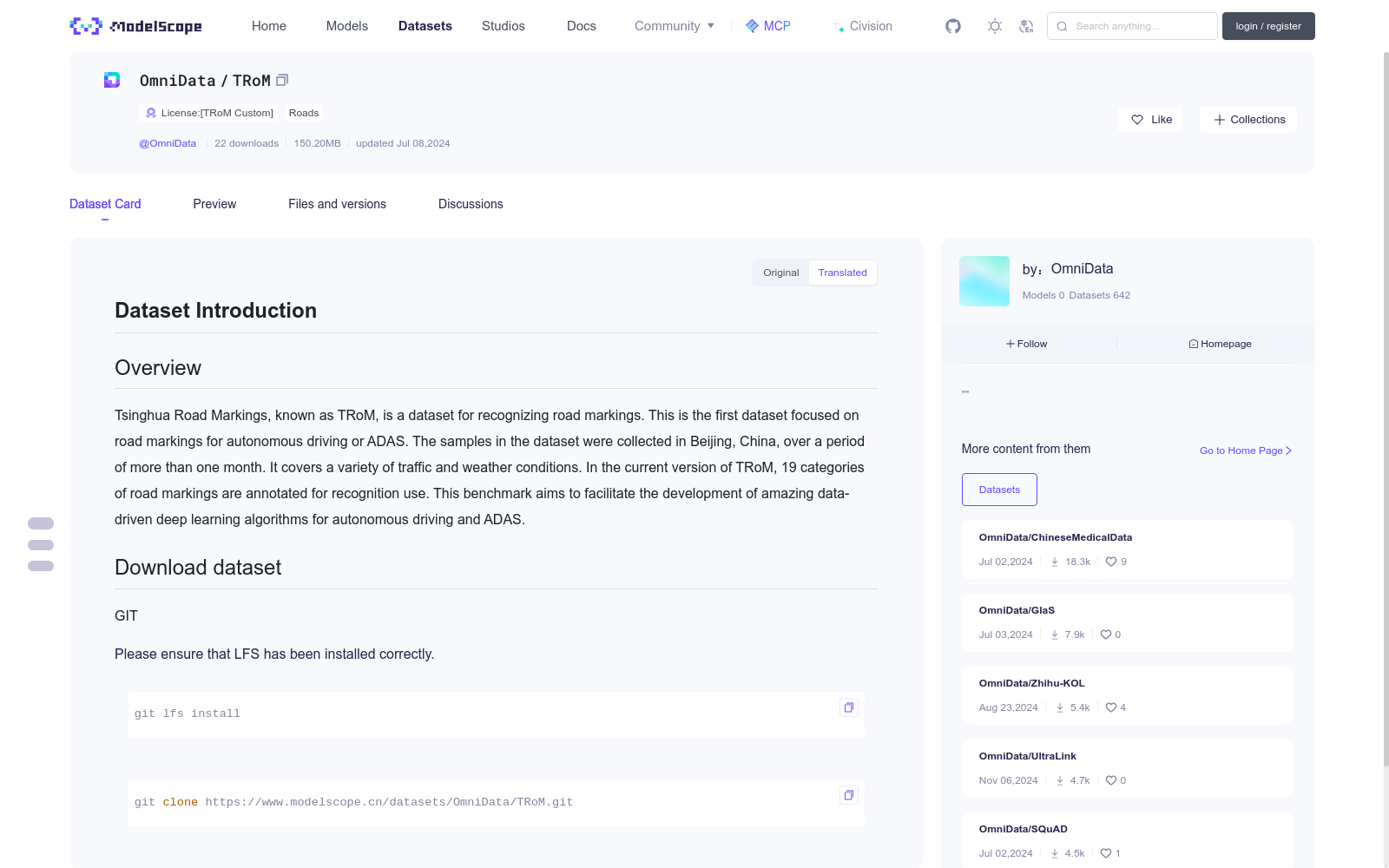Click download icon on ChineseMedicalData card
Viewport: 1389px width, 868px height.
point(1055,562)
